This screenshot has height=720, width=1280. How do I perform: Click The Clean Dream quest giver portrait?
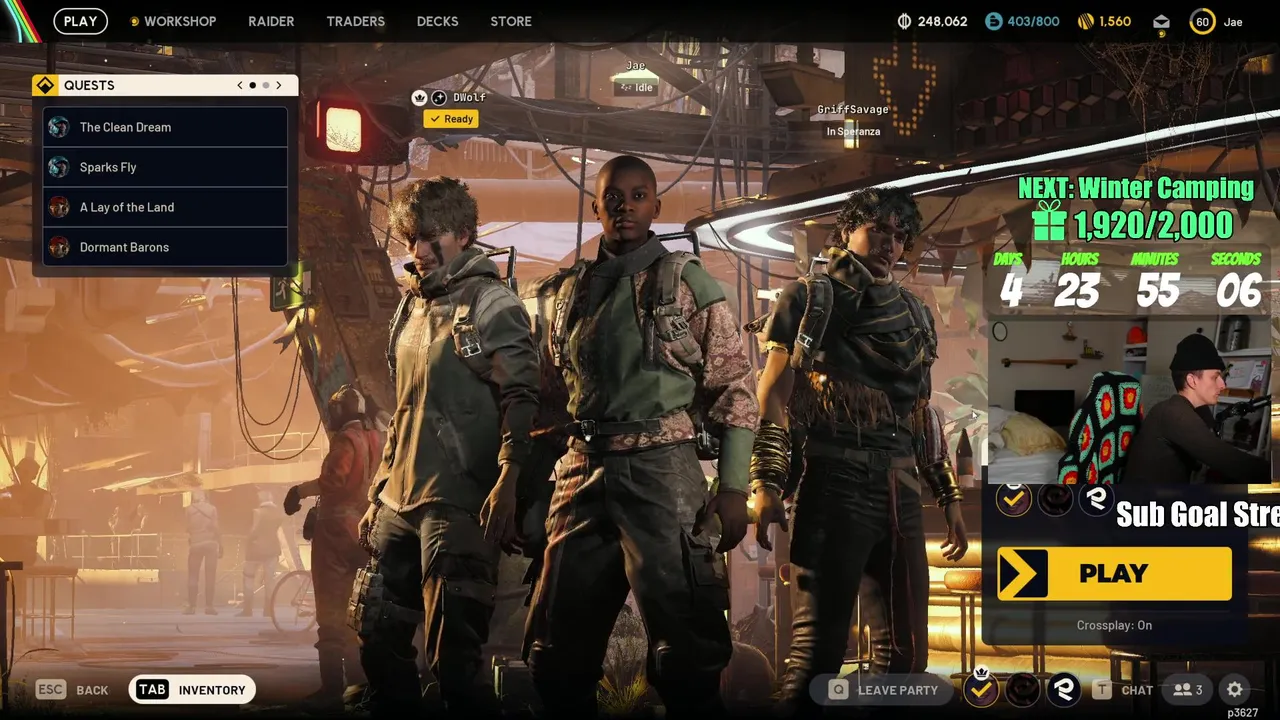point(59,127)
